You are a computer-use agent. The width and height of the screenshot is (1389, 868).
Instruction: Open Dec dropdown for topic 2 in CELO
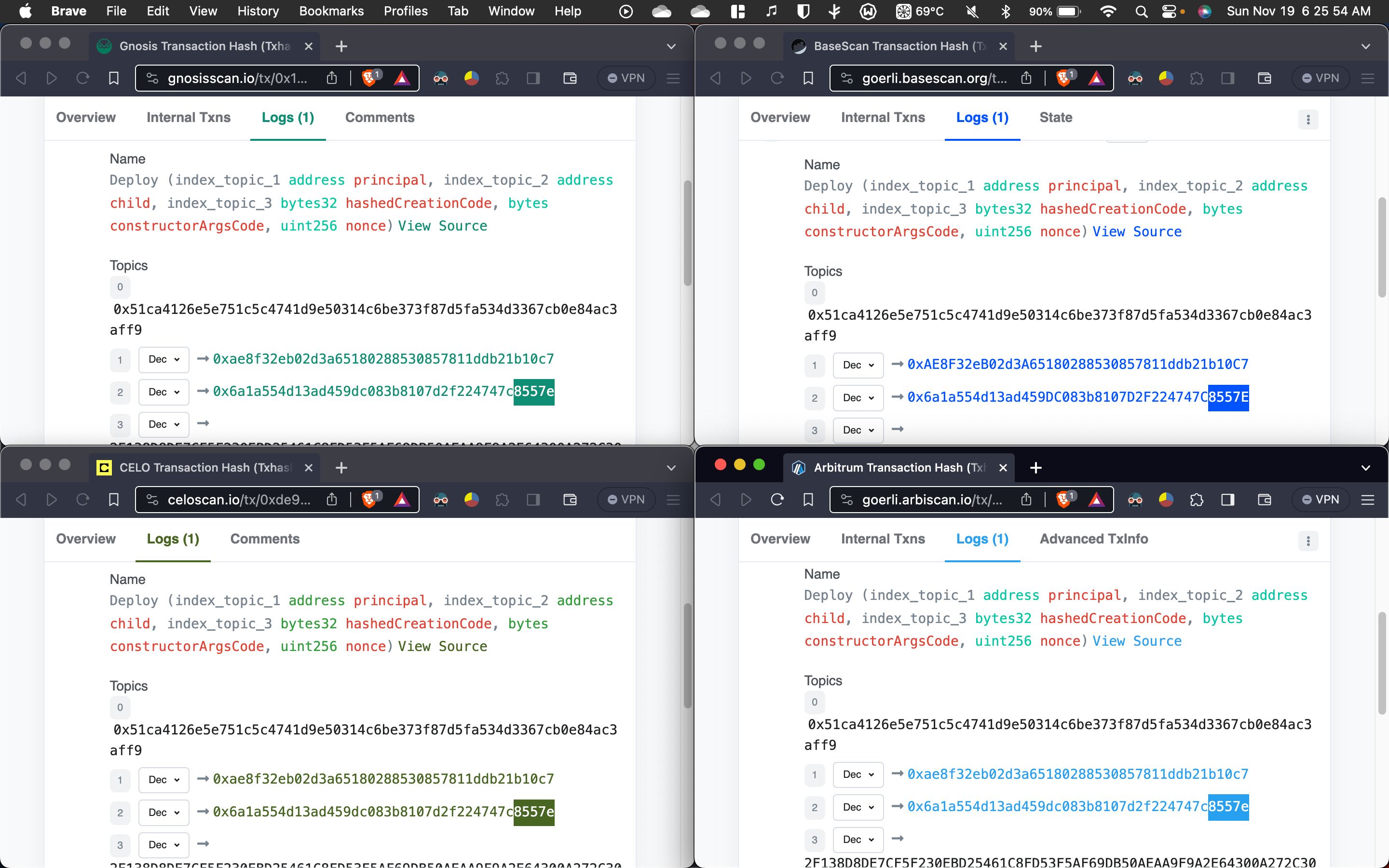(x=164, y=813)
